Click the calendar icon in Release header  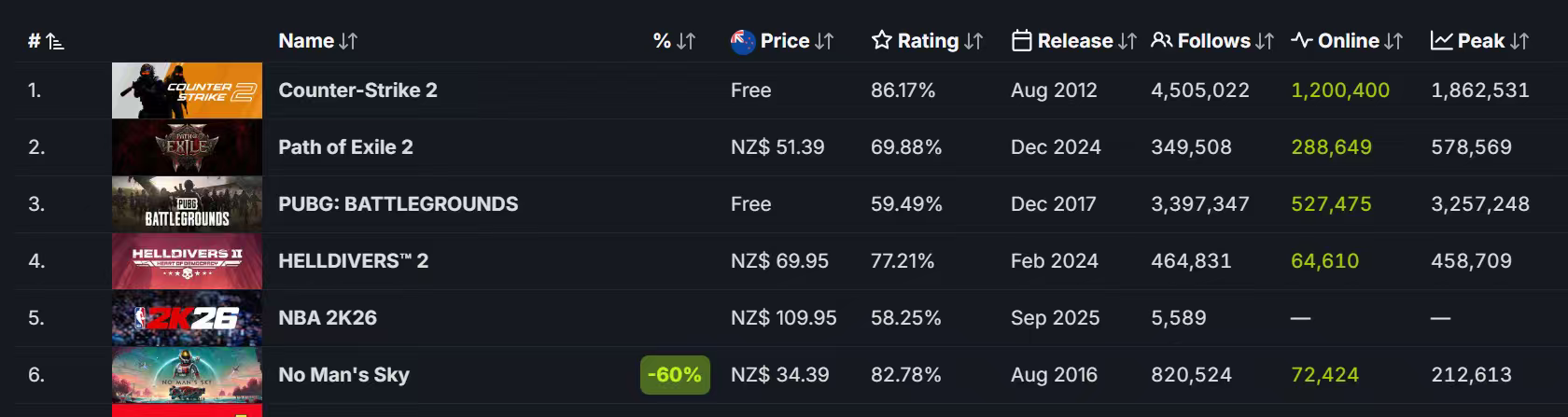click(1022, 41)
